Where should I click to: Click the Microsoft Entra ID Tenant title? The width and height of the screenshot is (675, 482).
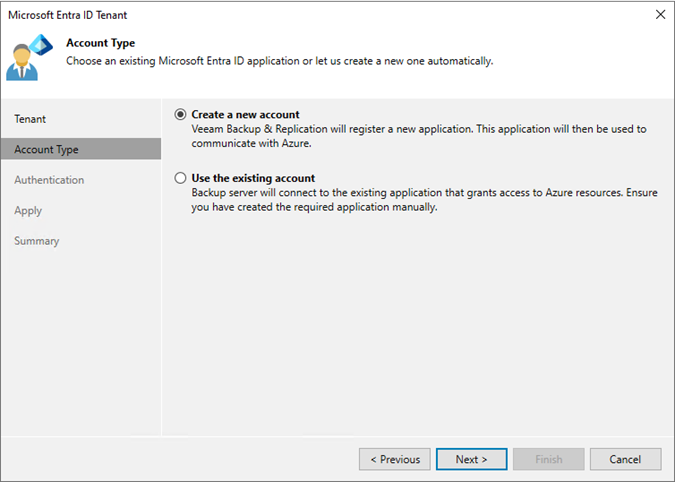68,15
